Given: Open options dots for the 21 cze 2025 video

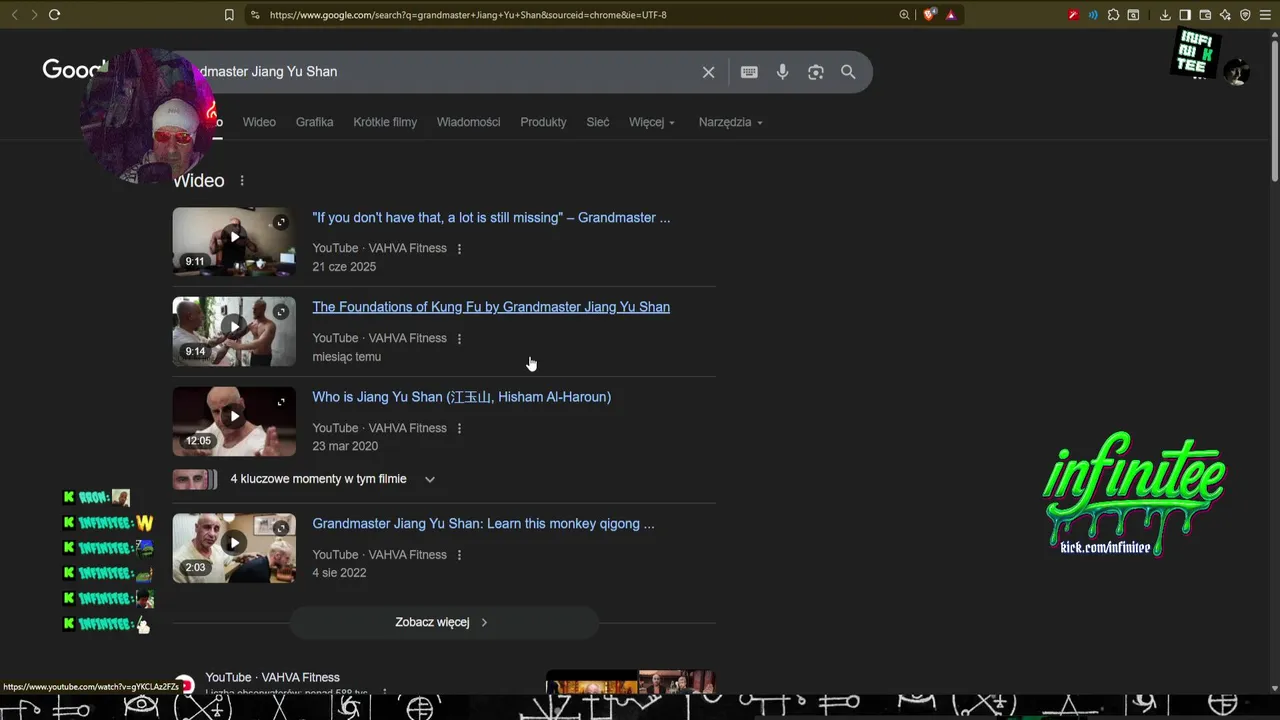Looking at the screenshot, I should 459,249.
